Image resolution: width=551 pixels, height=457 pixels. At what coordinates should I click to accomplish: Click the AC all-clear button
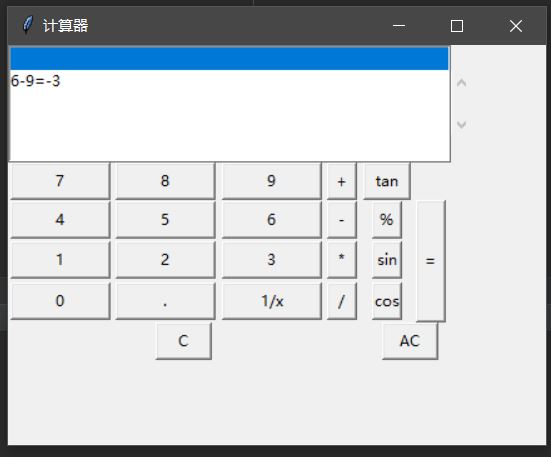[410, 341]
